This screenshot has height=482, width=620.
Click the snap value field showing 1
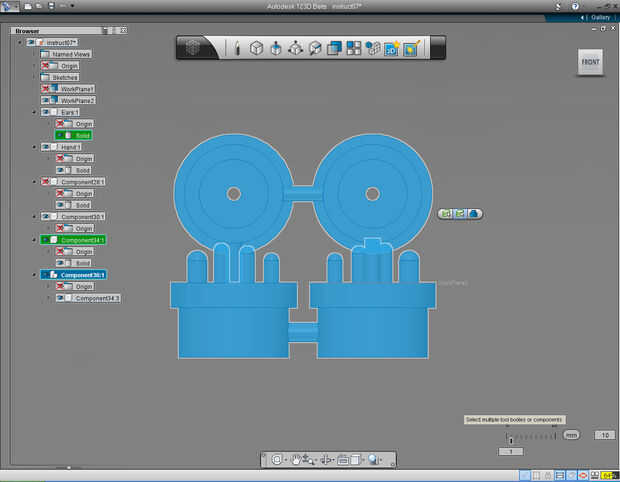510,451
